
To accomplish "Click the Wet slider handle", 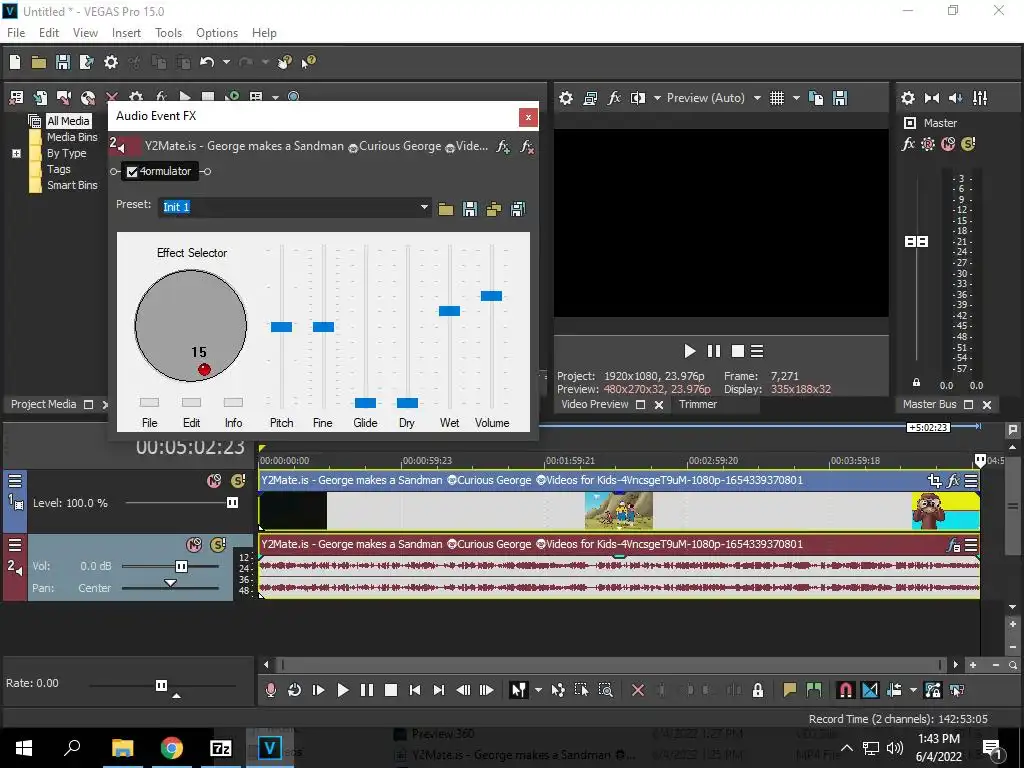I will (449, 311).
